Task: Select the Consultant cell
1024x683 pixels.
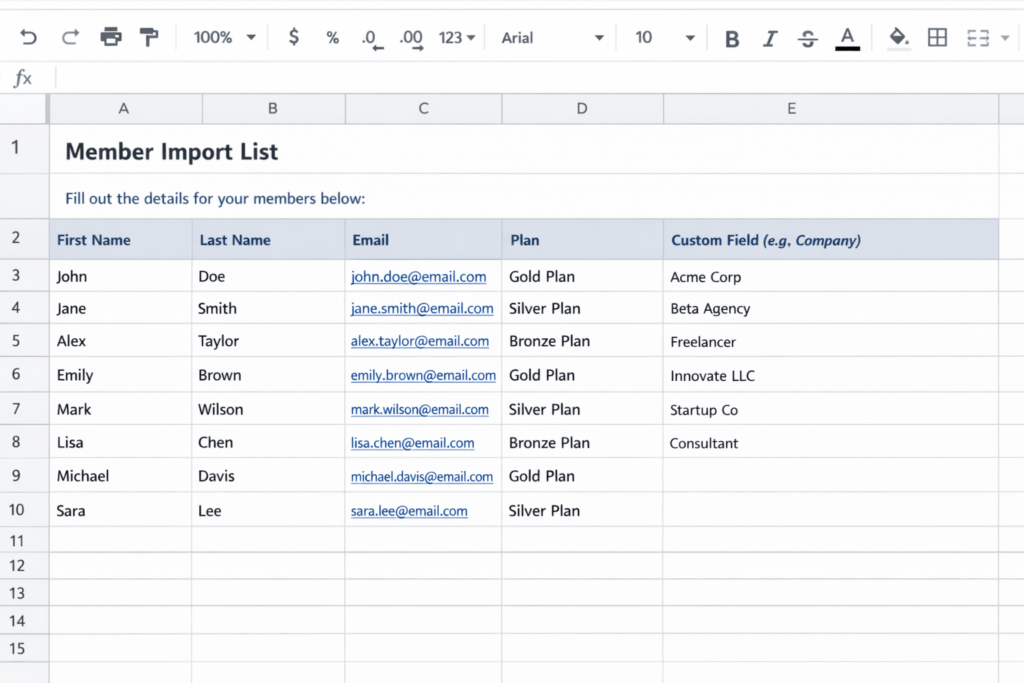Action: [831, 443]
